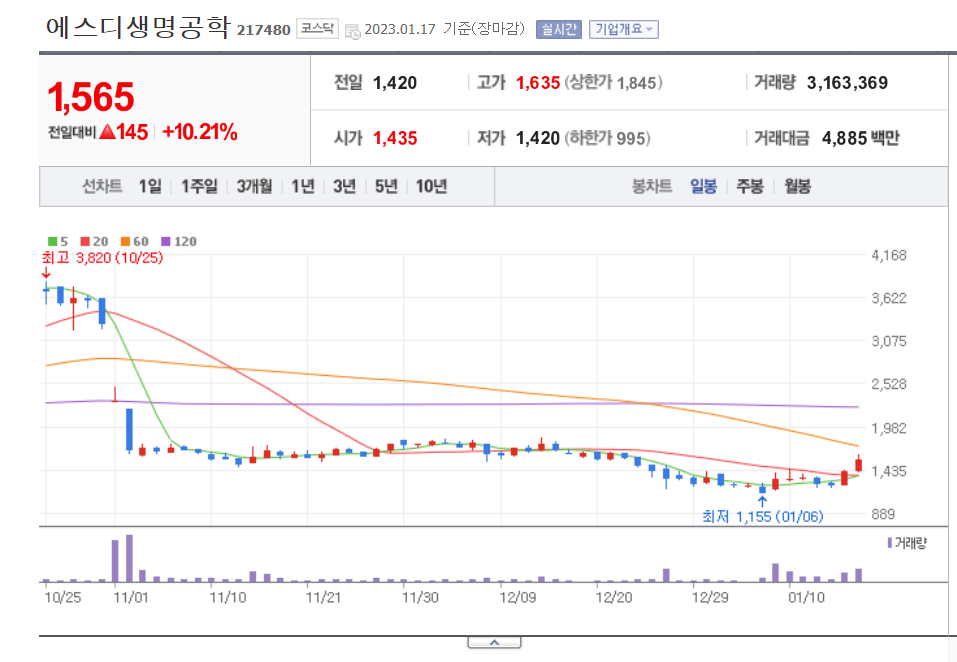957x662 pixels.
Task: Switch to the 주봉 candle chart
Action: (x=749, y=186)
